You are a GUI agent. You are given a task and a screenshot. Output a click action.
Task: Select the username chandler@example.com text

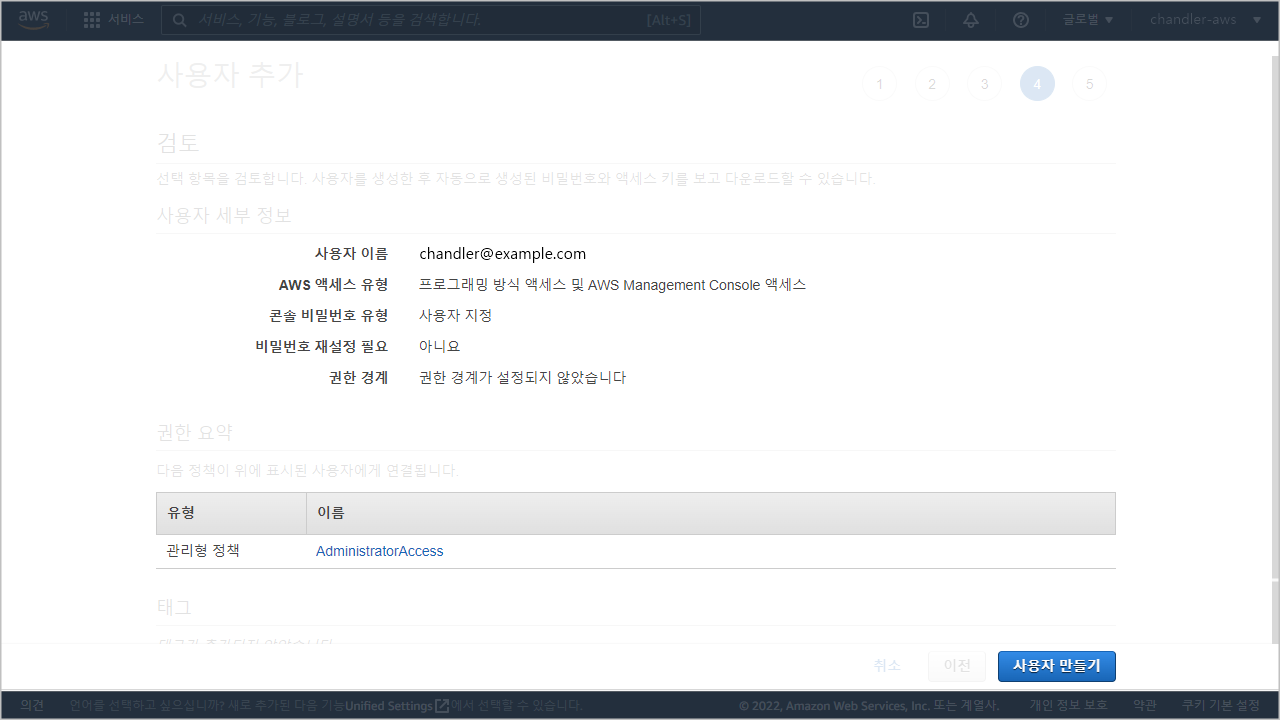pos(503,254)
